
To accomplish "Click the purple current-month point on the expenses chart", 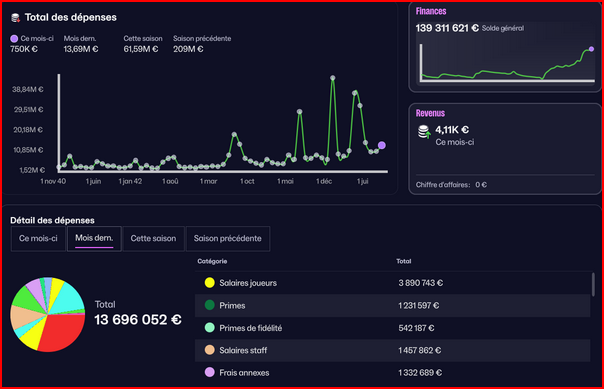I will coord(382,145).
